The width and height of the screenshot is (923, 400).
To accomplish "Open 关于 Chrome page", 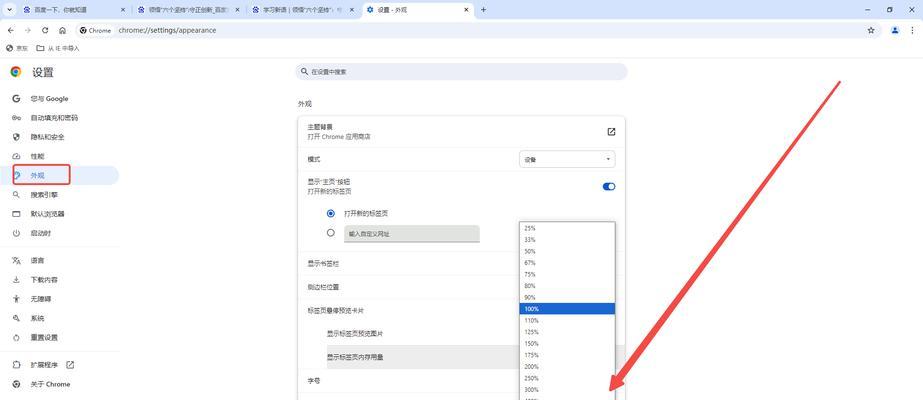I will (59, 384).
